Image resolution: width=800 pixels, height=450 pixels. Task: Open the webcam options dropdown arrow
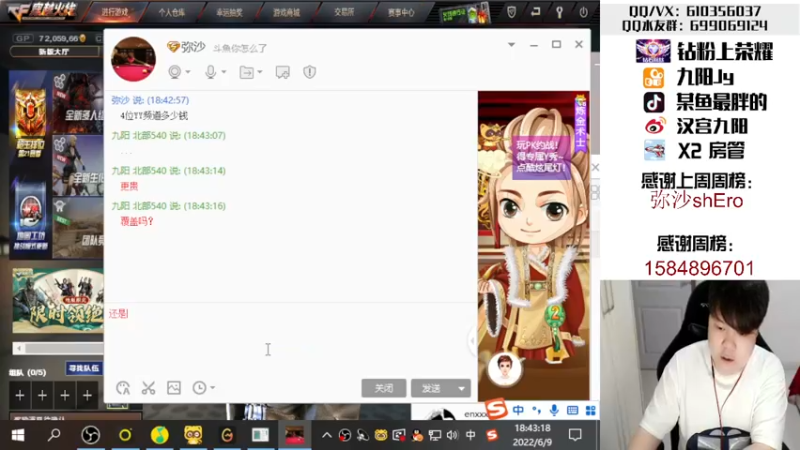188,72
